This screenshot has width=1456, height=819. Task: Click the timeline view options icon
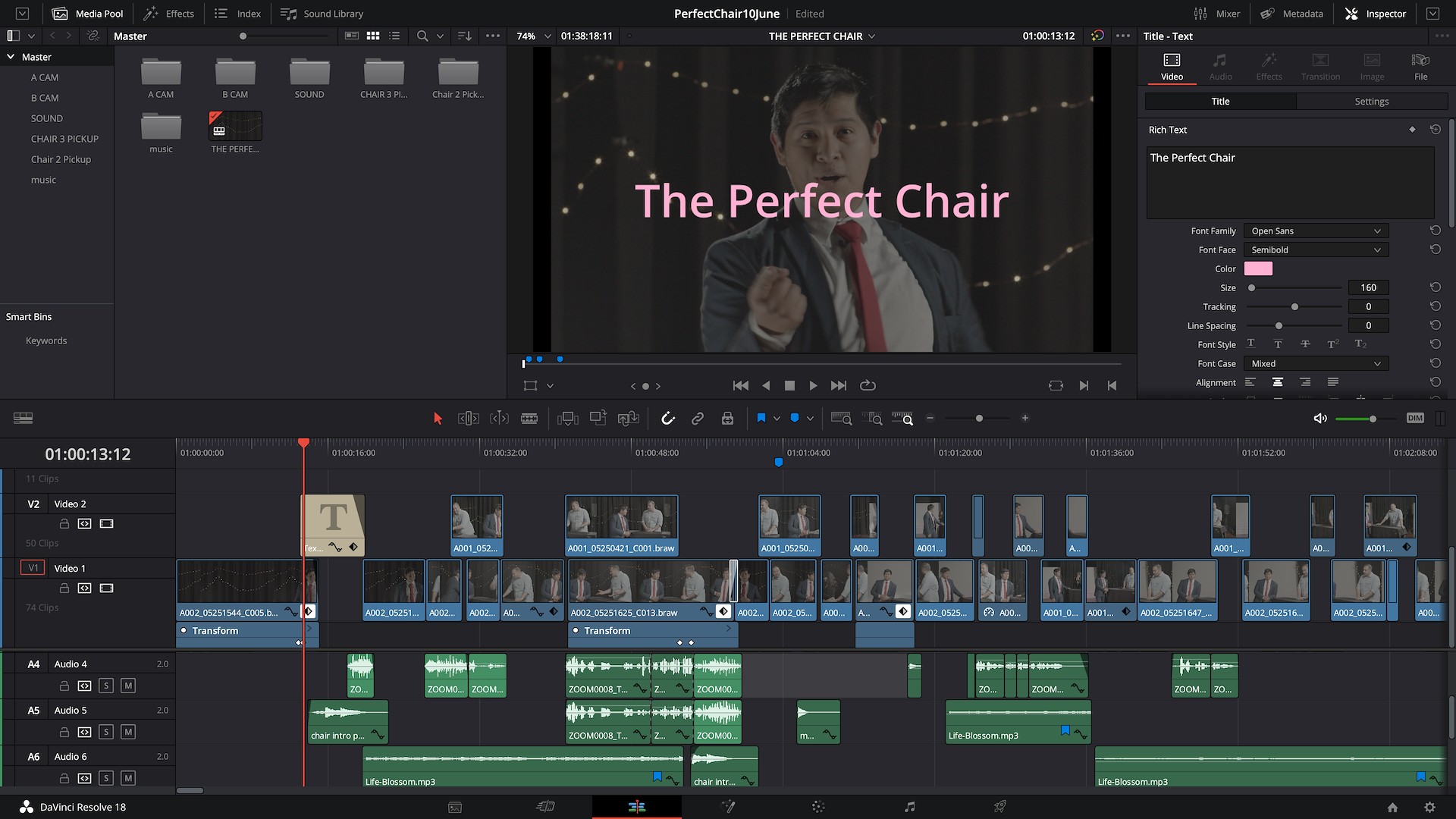[24, 418]
